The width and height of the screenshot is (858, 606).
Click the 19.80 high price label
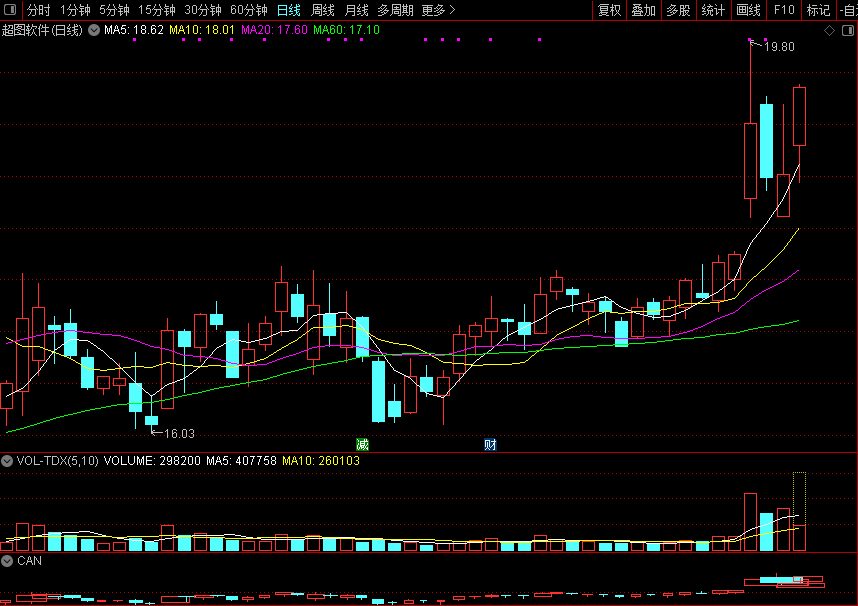[x=779, y=47]
